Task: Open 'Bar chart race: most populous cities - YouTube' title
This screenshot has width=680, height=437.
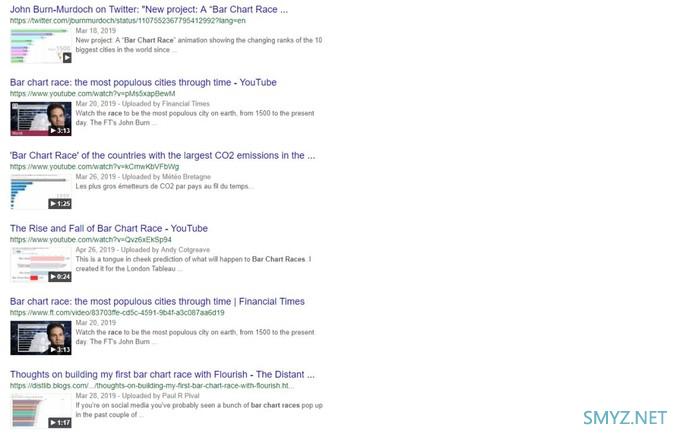Action: 143,82
